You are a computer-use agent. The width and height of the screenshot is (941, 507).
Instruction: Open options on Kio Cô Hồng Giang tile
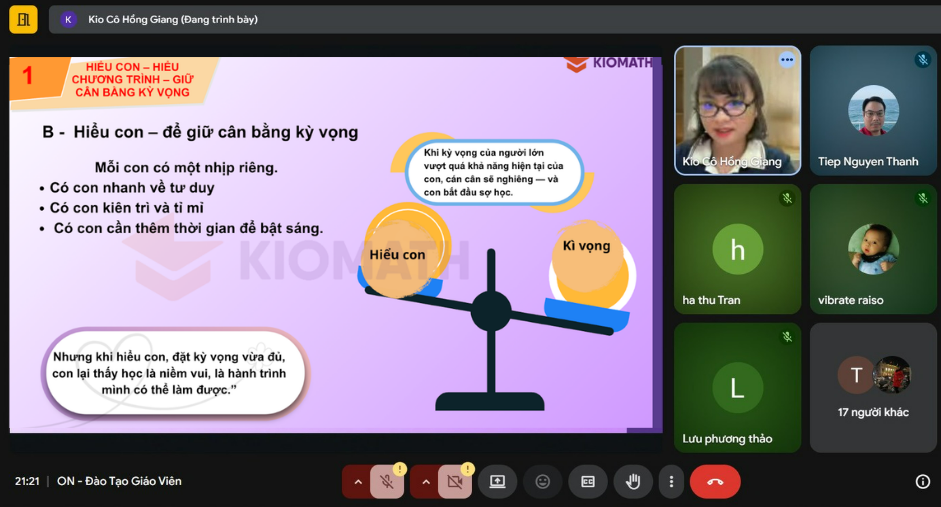tap(787, 60)
